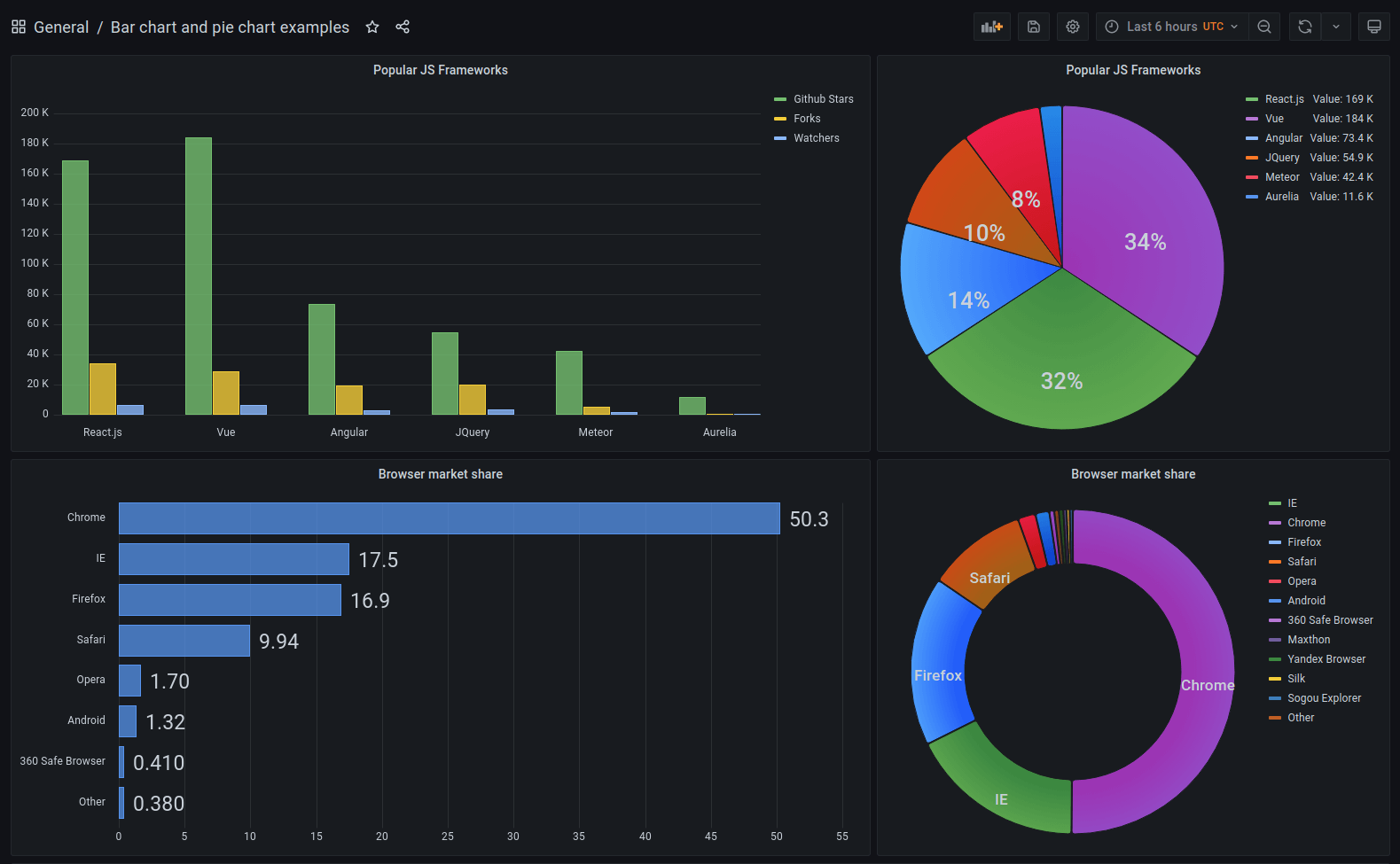Image resolution: width=1400 pixels, height=864 pixels.
Task: Click the Vue color swatch in pie legend
Action: (x=1252, y=119)
